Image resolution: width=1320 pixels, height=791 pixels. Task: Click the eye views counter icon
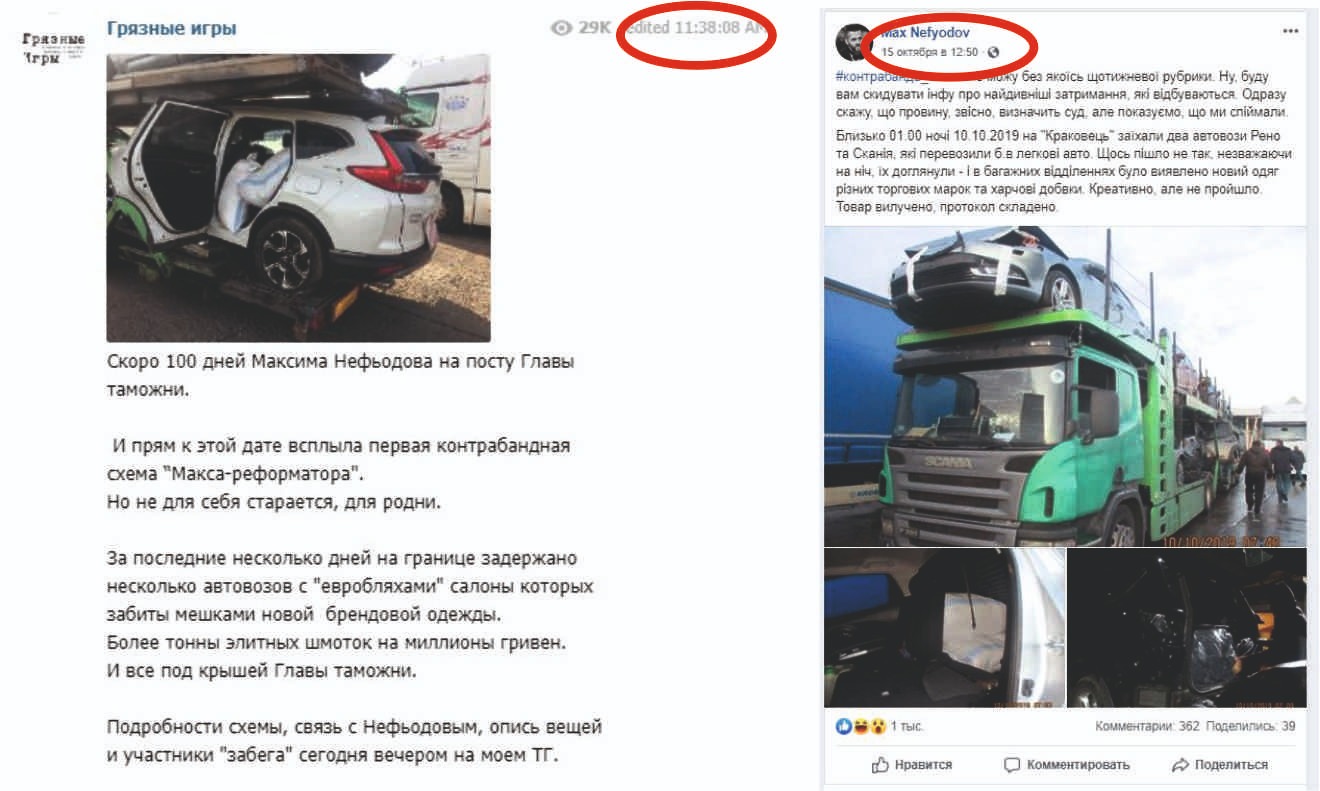tap(561, 28)
